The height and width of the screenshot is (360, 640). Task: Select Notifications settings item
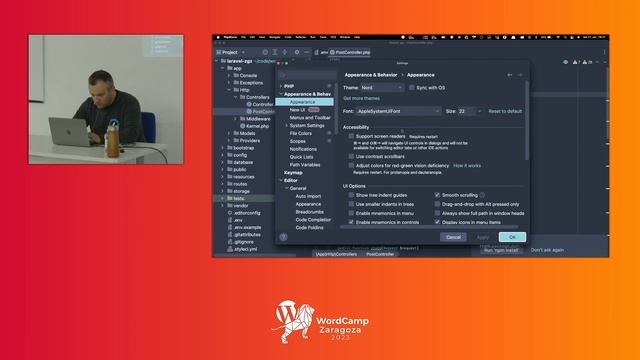click(x=303, y=149)
